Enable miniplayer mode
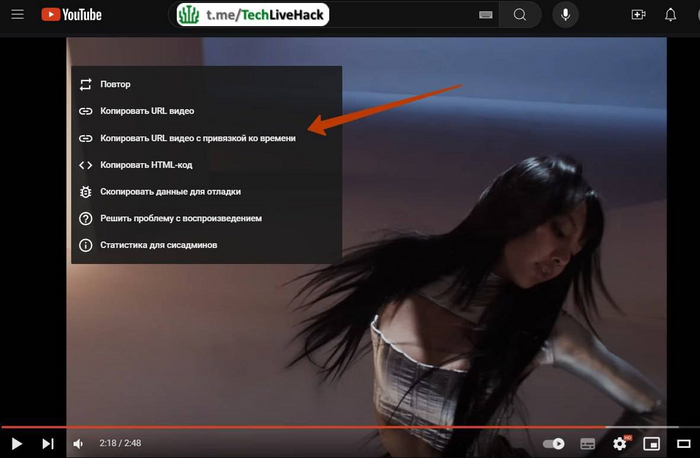 pos(651,444)
